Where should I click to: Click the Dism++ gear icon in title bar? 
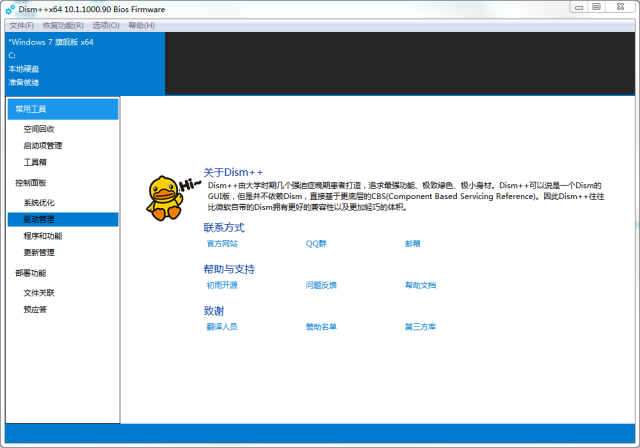[x=10, y=9]
